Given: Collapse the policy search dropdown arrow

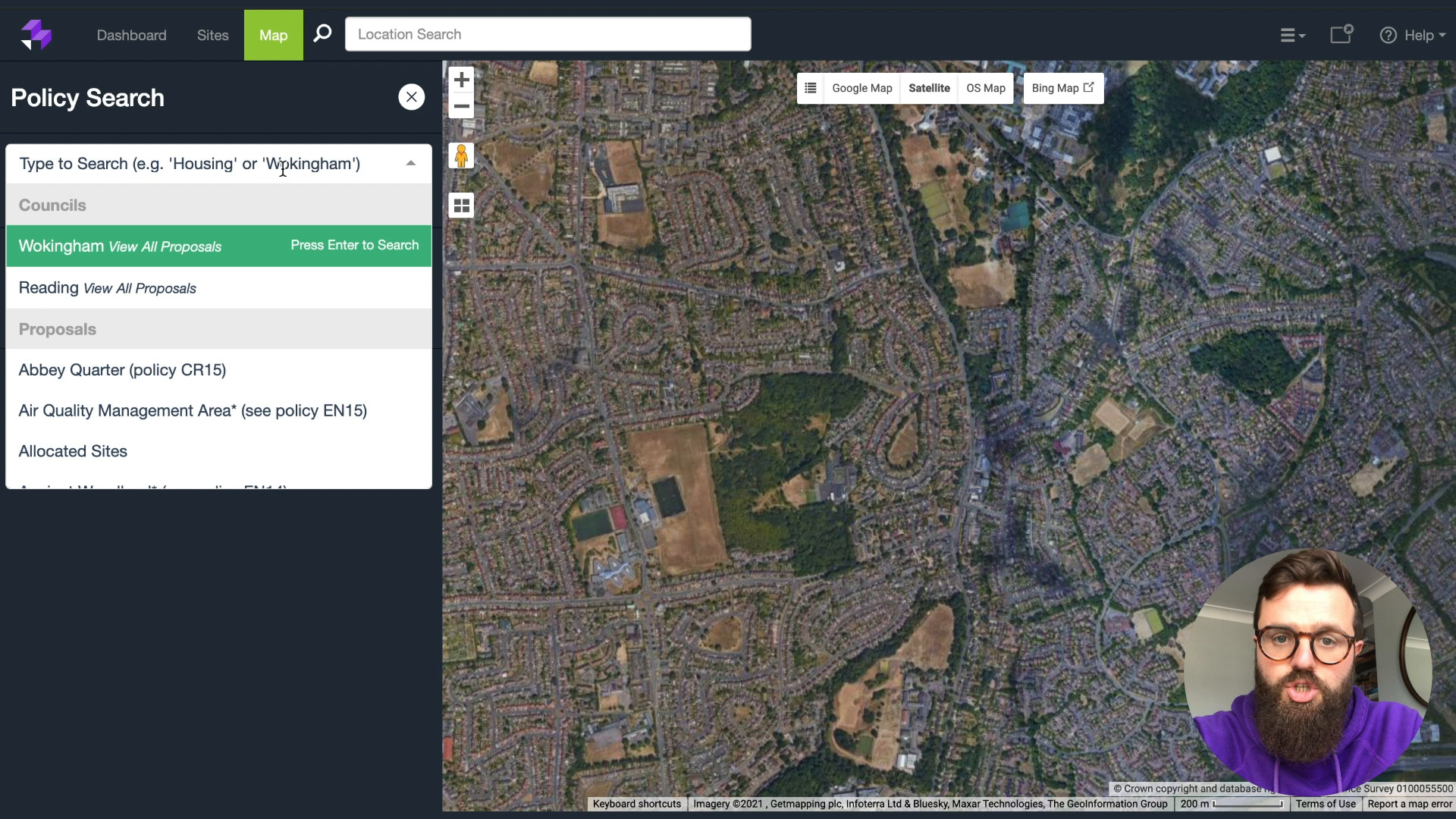Looking at the screenshot, I should point(411,163).
